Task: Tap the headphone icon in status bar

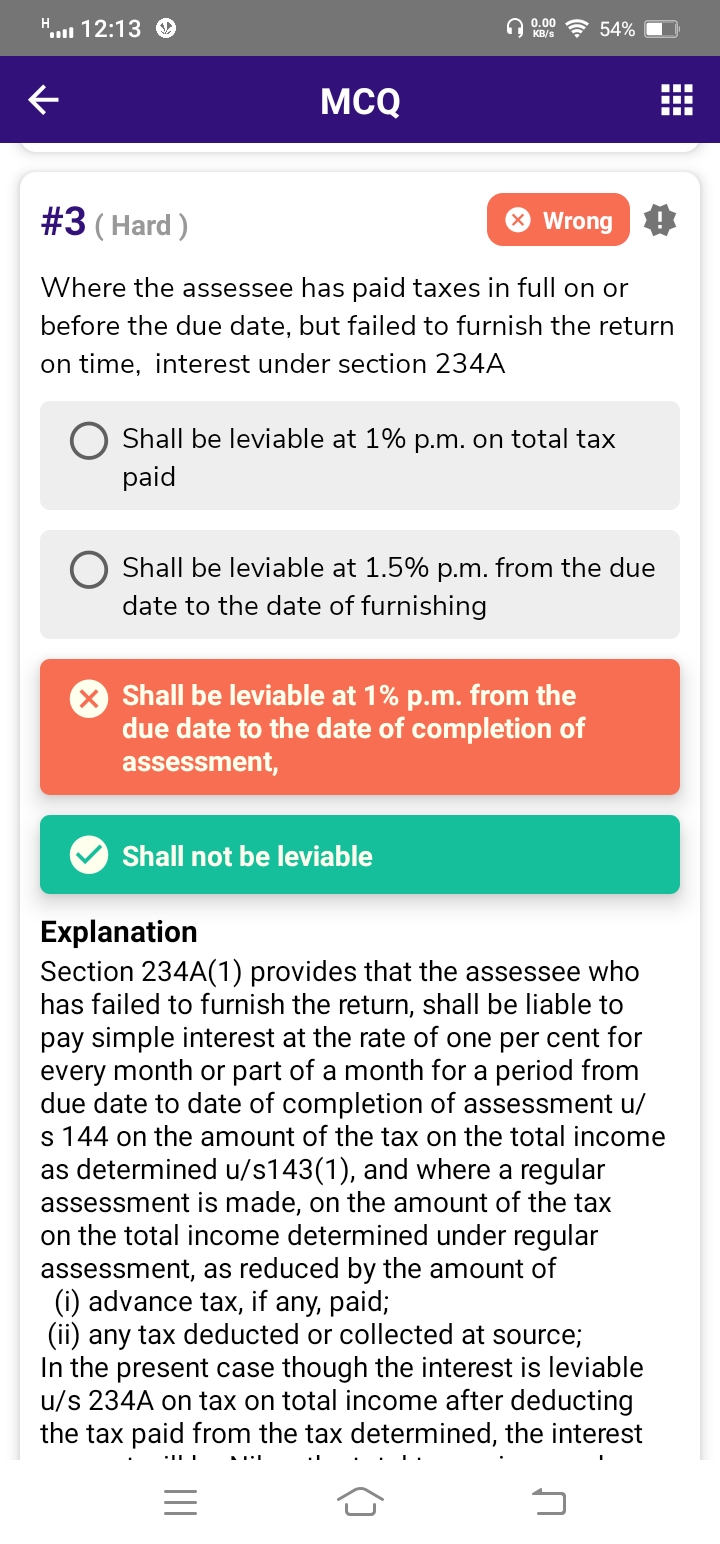Action: 513,29
